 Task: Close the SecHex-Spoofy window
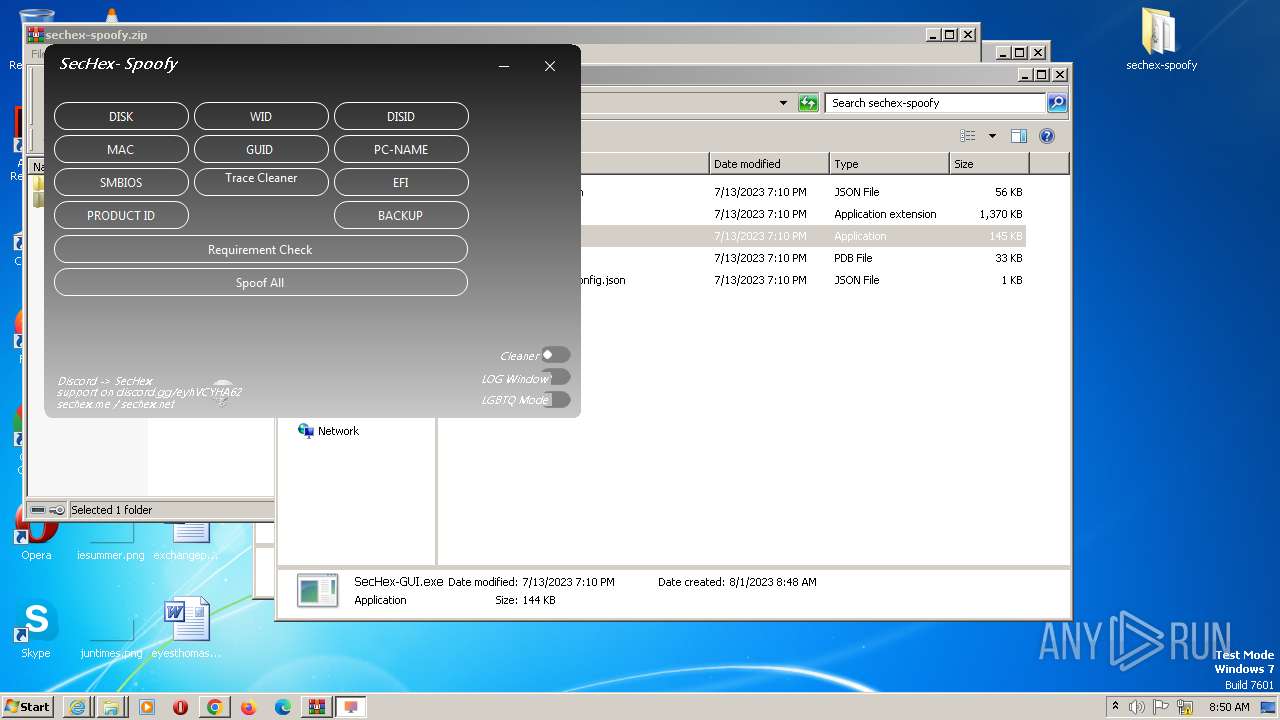tap(550, 66)
